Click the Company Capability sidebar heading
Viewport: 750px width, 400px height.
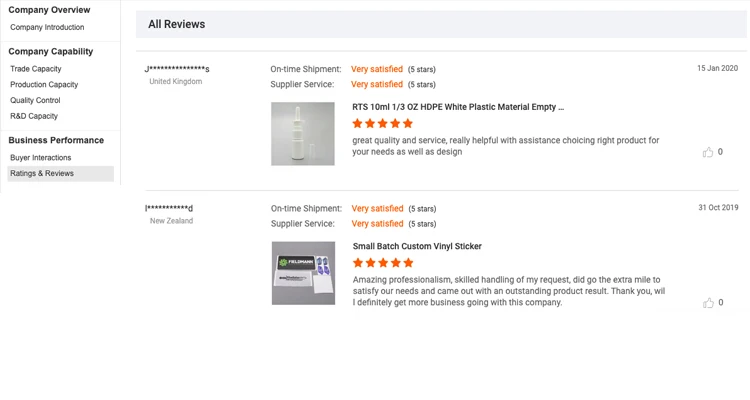click(x=51, y=51)
